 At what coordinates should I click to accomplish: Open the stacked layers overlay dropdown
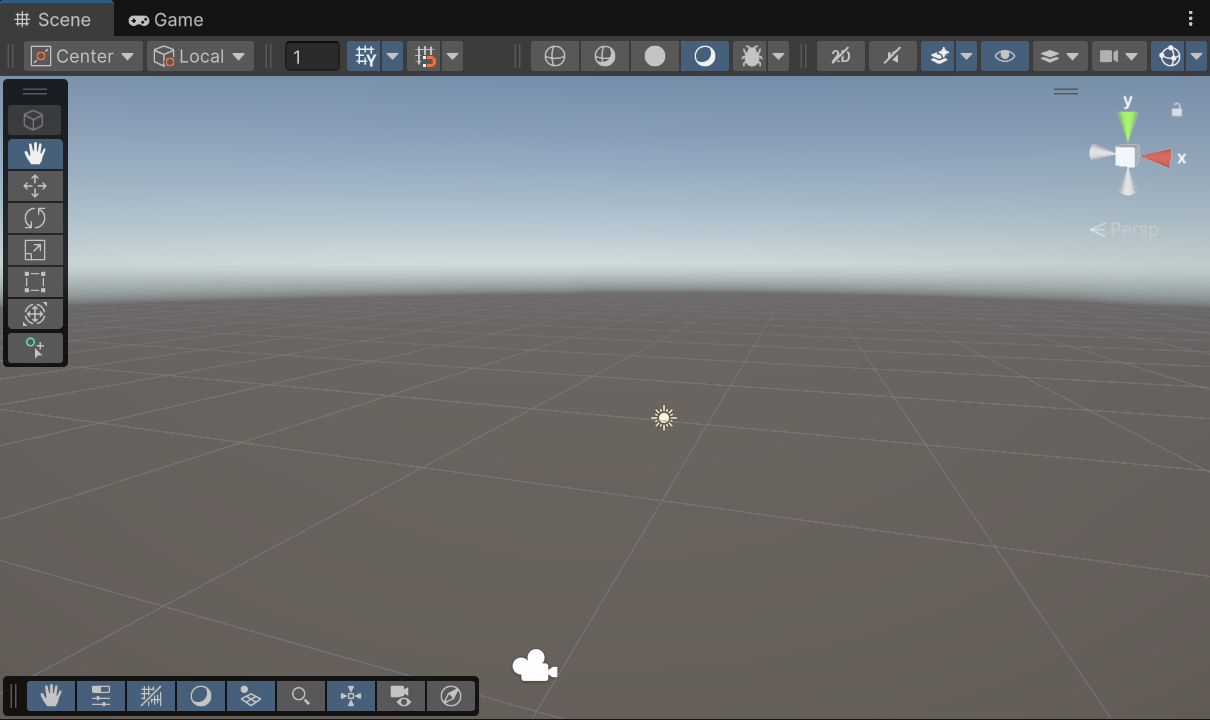click(x=1060, y=56)
